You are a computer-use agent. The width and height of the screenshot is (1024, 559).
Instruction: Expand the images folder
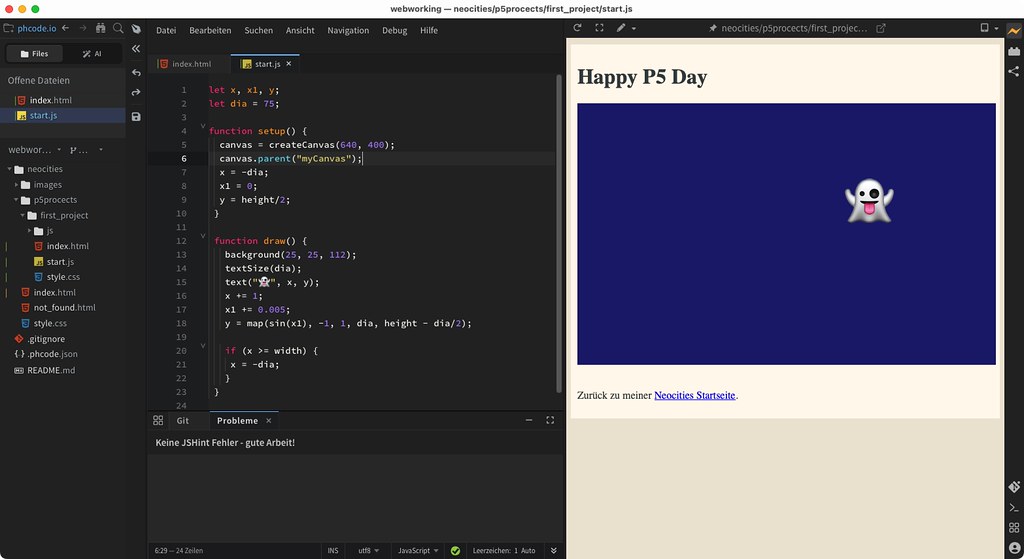[16, 185]
